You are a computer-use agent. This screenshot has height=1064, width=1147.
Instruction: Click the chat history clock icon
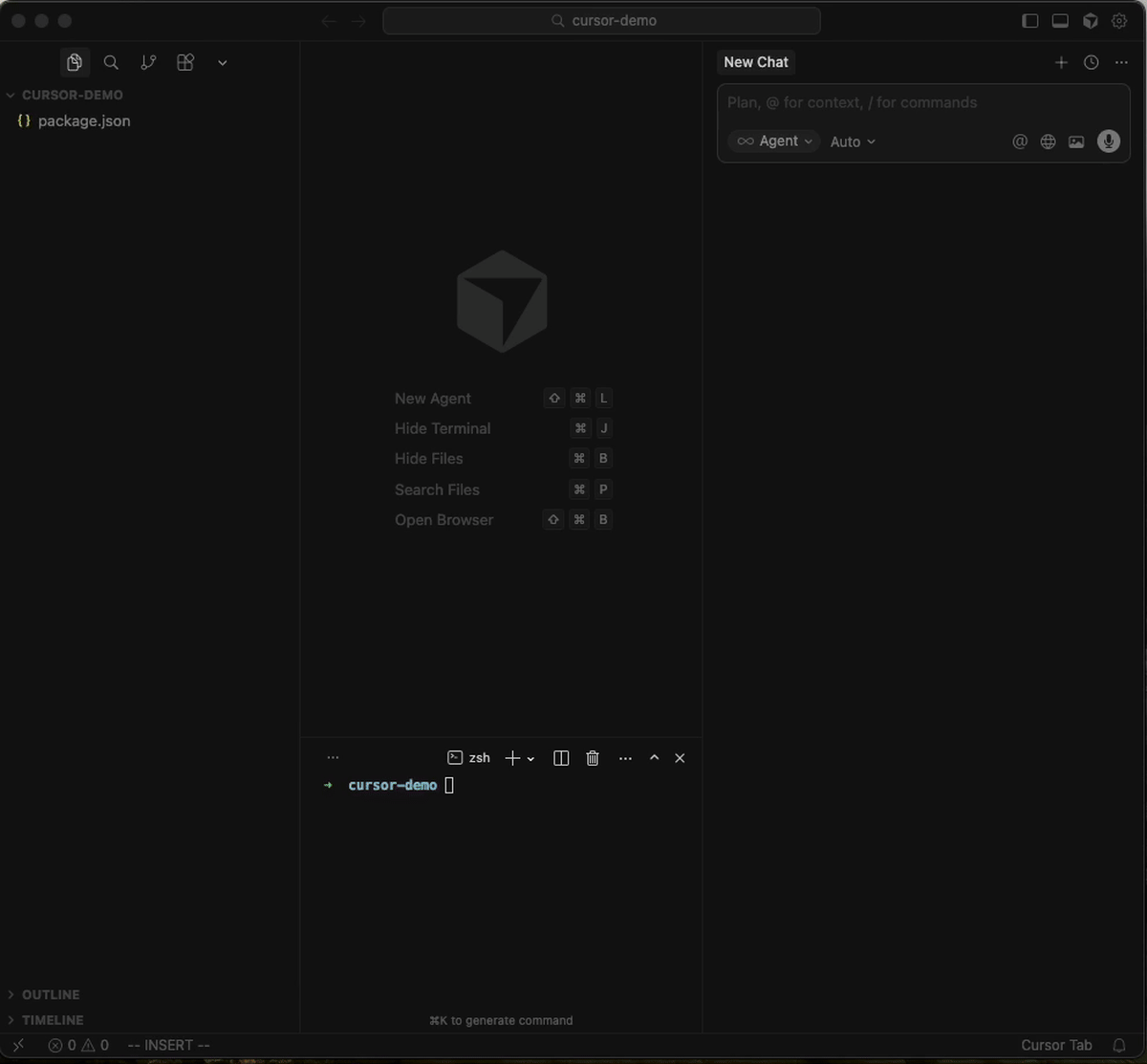(x=1091, y=62)
